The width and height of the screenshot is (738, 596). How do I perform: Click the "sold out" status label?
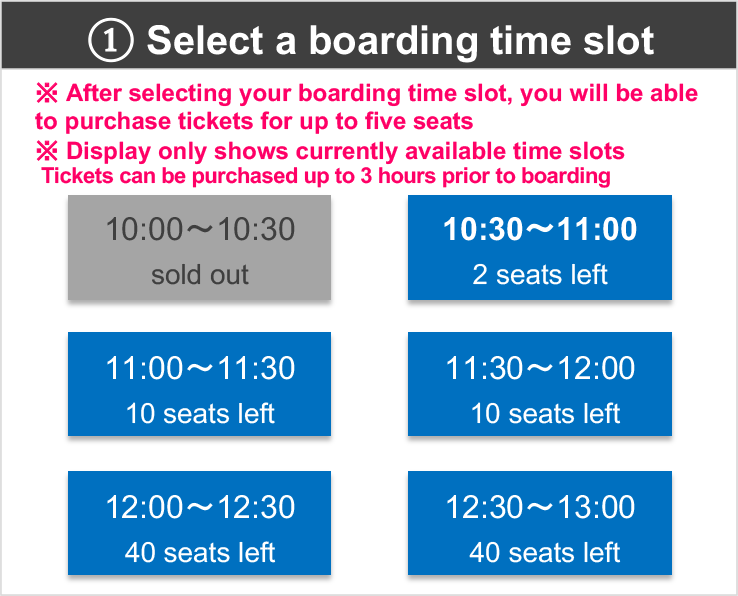(200, 275)
